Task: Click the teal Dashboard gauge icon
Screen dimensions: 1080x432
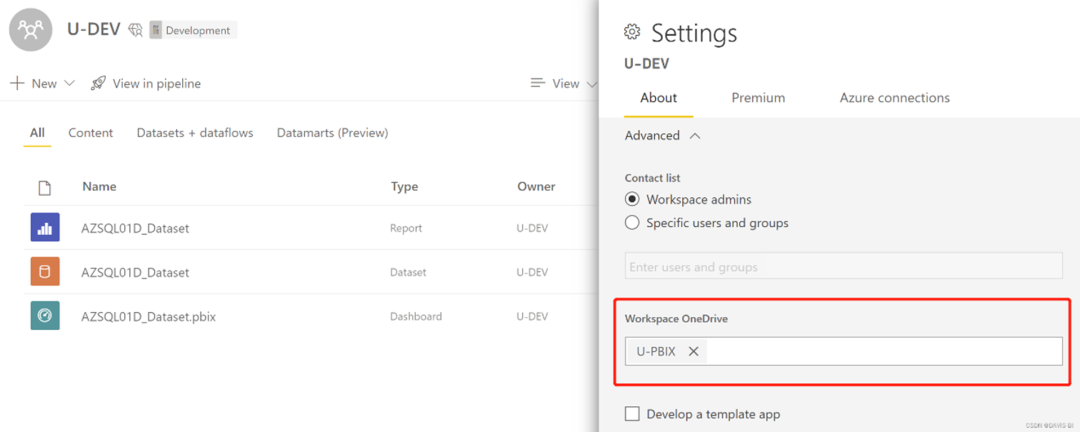Action: [45, 316]
